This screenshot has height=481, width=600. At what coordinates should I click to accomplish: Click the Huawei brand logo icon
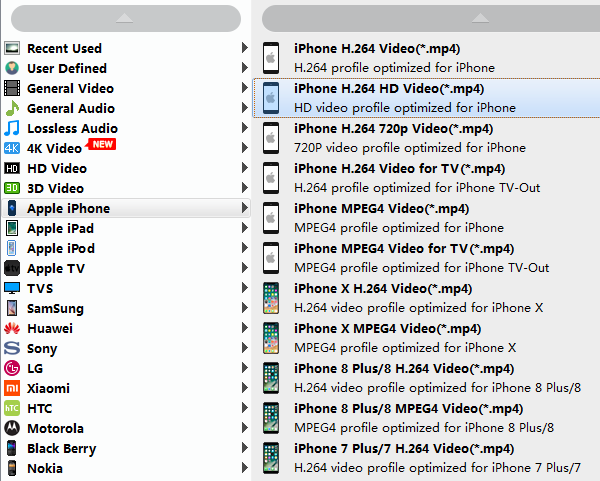pos(12,328)
